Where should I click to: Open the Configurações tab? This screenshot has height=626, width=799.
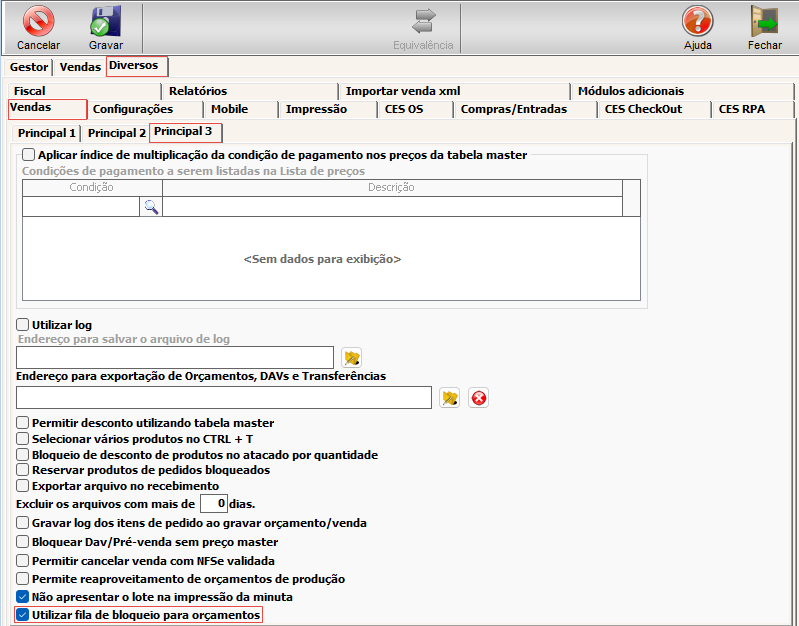[133, 109]
